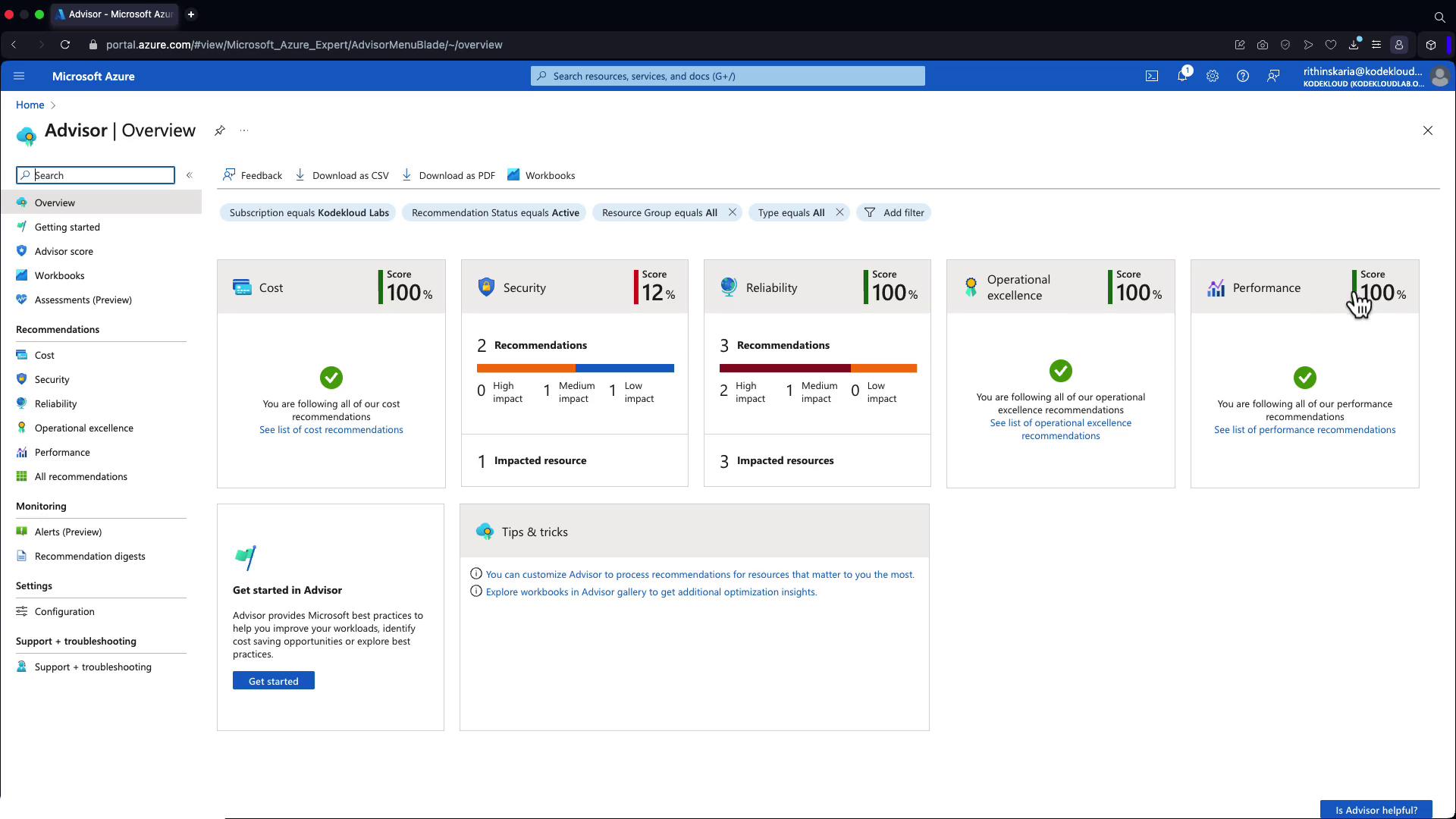
Task: Open Recommendation Status filter pill
Action: (x=494, y=212)
